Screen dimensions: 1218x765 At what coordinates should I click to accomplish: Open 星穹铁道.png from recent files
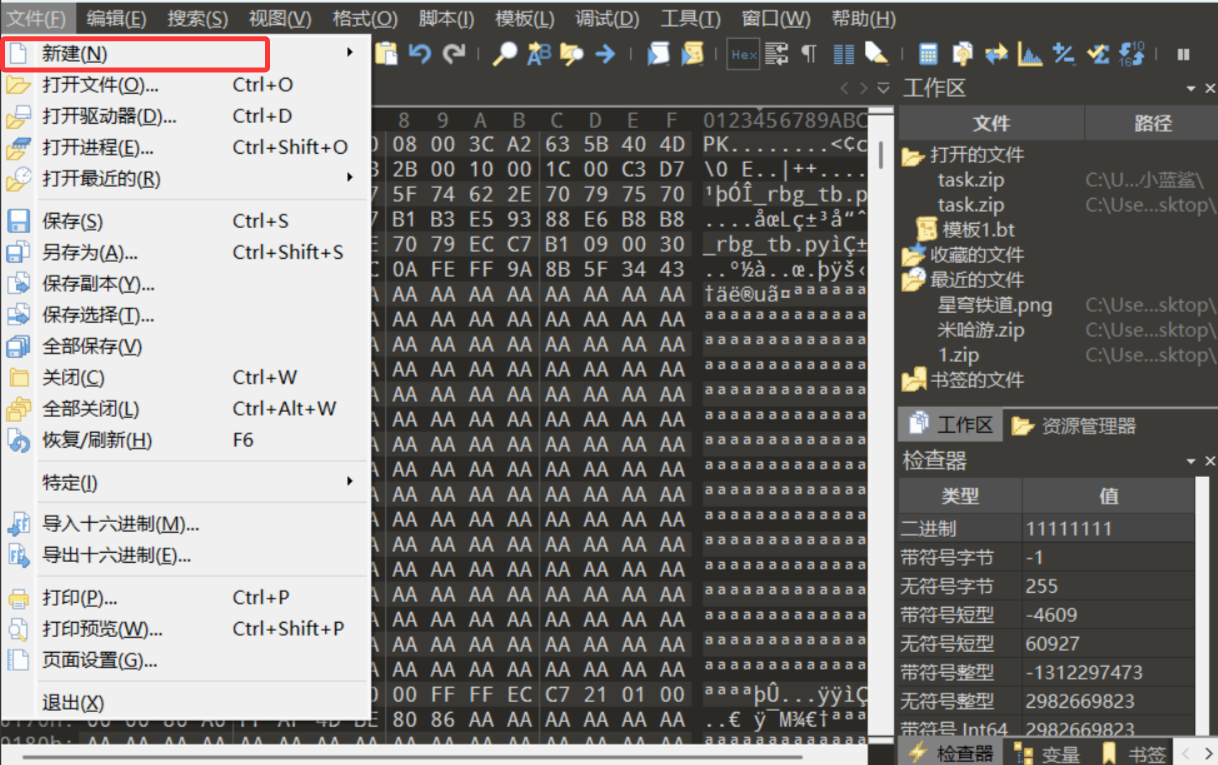click(994, 305)
